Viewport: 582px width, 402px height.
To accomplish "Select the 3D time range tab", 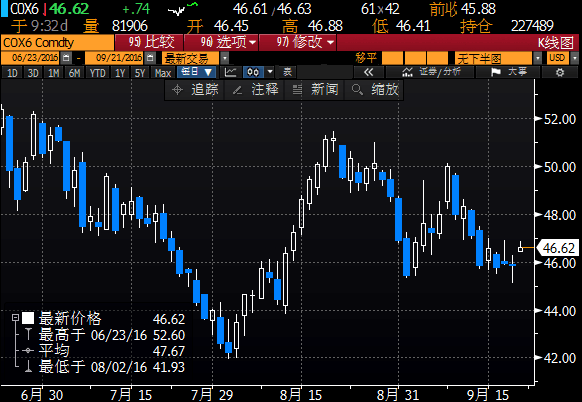I will tap(33, 73).
